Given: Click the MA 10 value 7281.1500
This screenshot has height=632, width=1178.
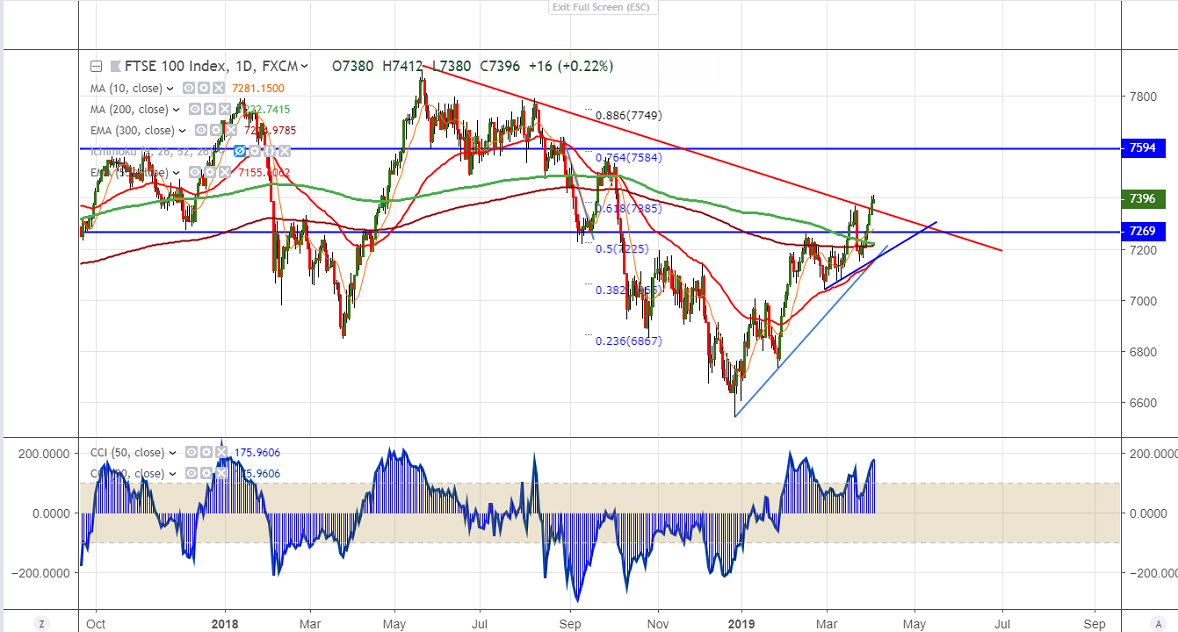Looking at the screenshot, I should [258, 89].
